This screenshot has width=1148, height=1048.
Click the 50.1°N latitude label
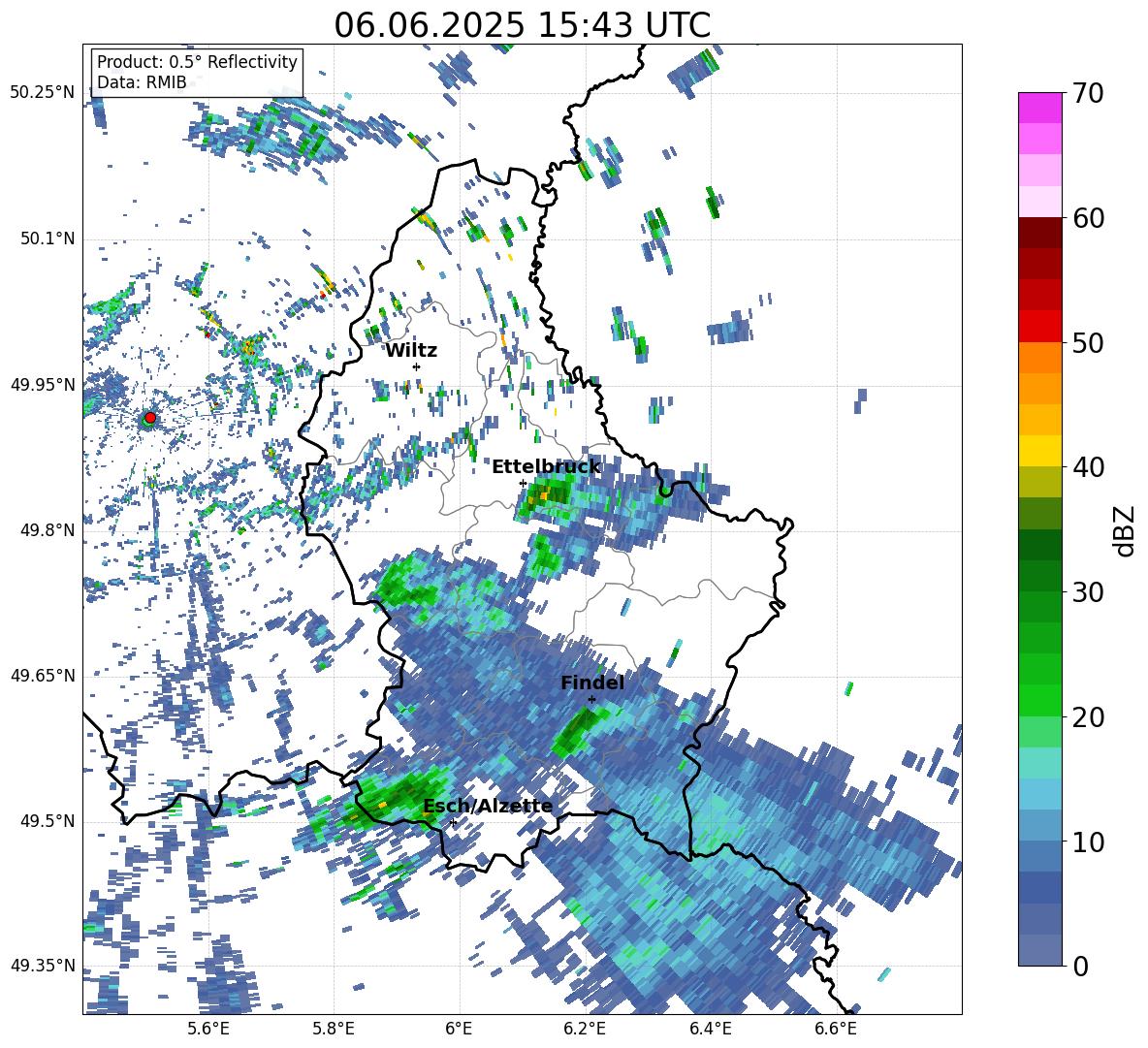coord(47,239)
